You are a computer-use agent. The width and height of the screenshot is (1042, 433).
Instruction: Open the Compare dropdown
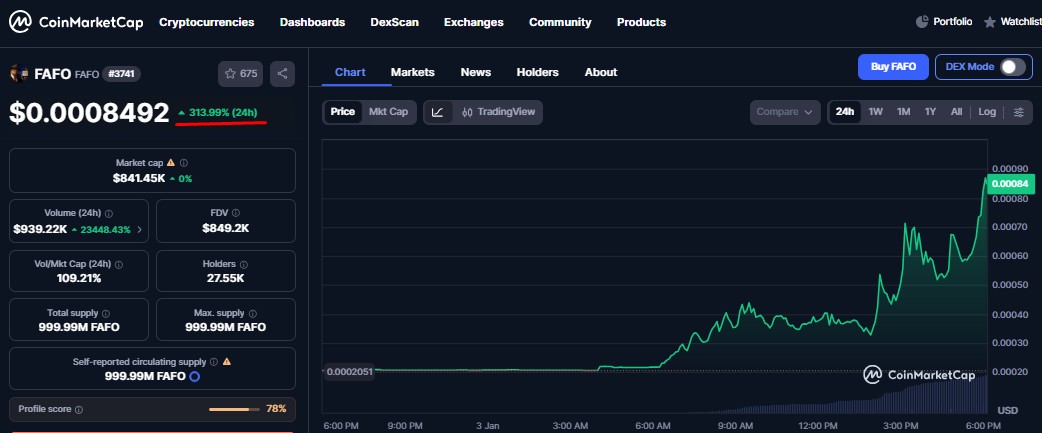[x=784, y=112]
